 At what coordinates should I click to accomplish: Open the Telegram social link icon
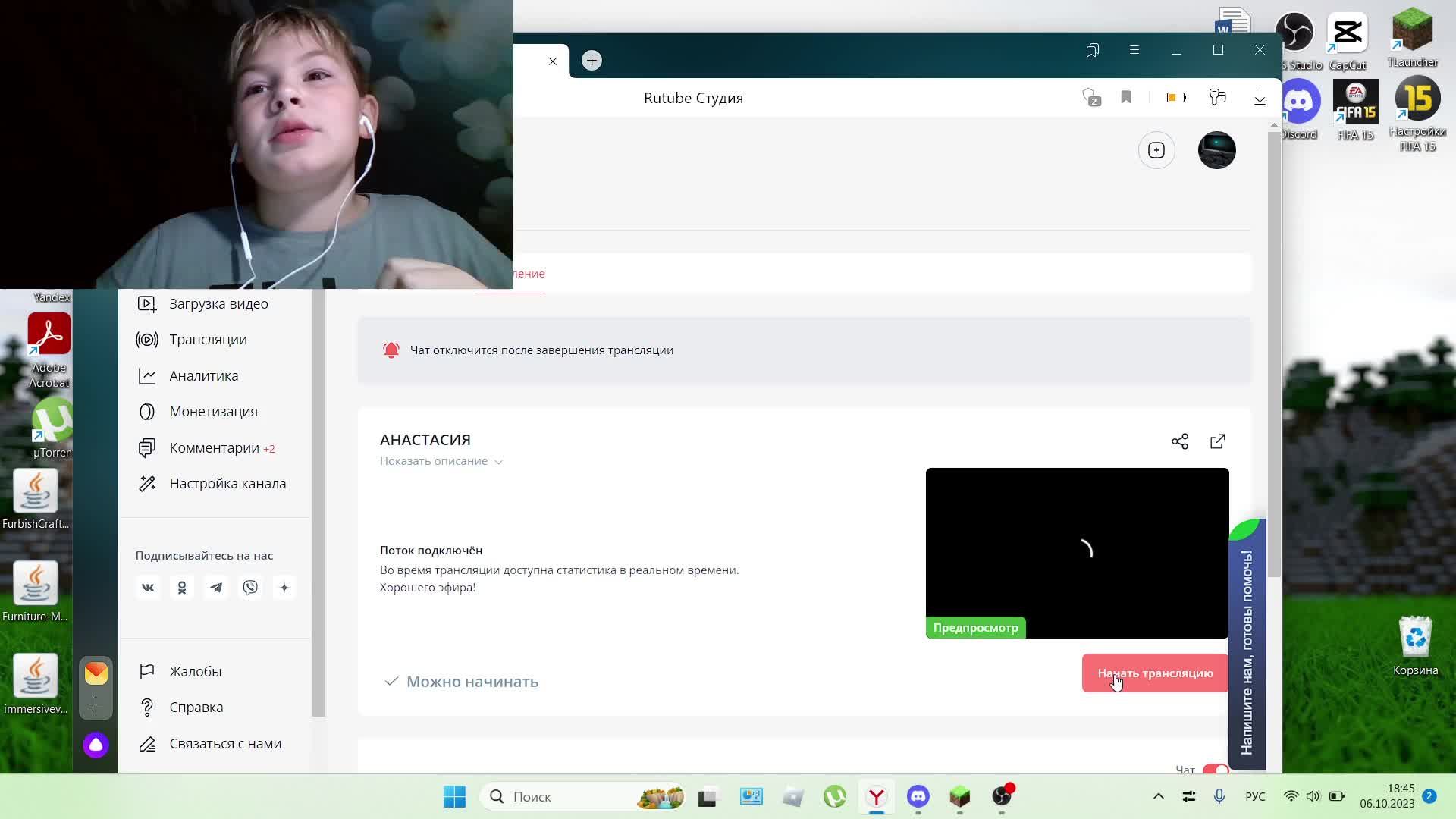tap(216, 588)
